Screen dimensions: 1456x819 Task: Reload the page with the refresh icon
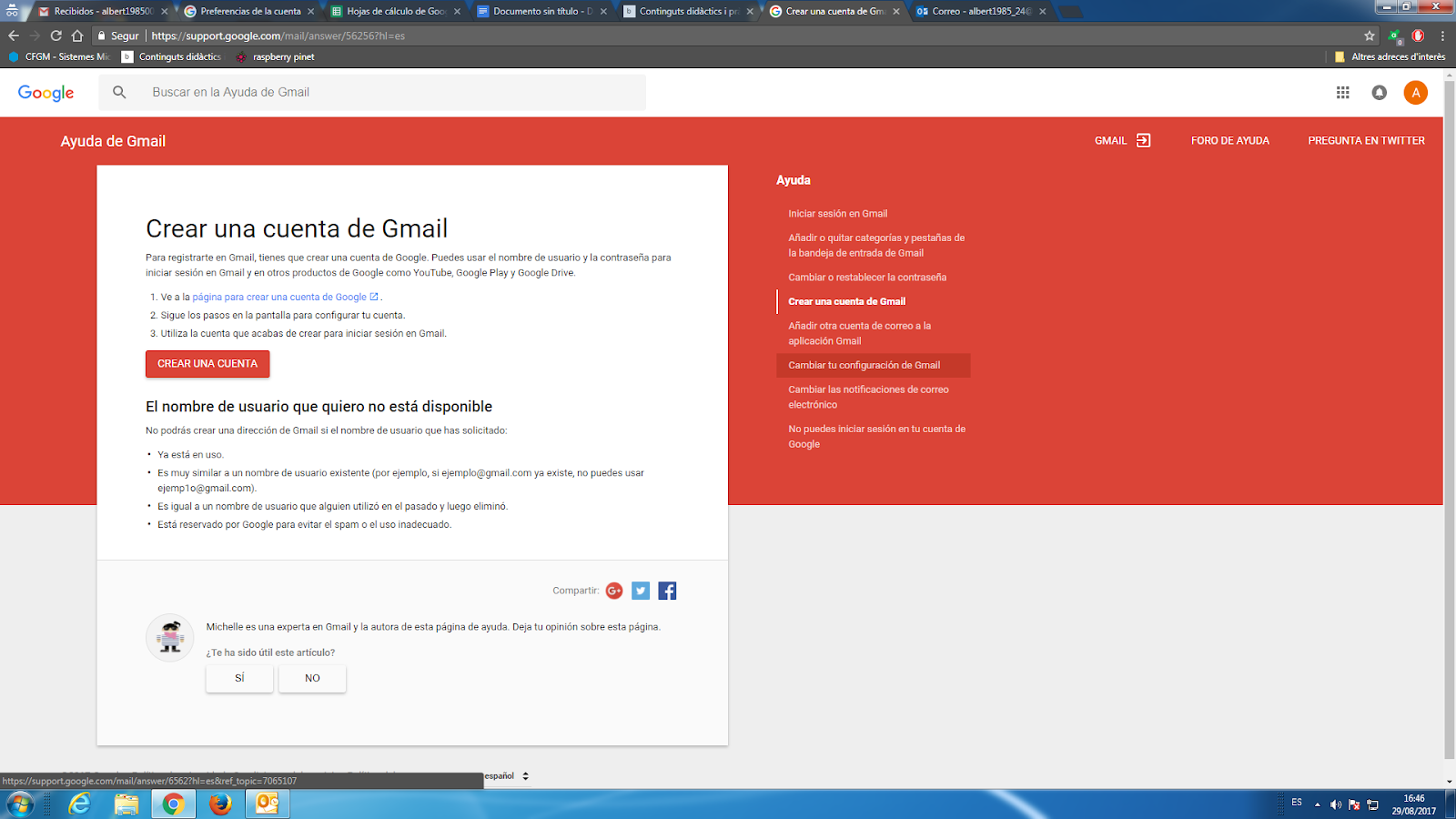tap(56, 35)
